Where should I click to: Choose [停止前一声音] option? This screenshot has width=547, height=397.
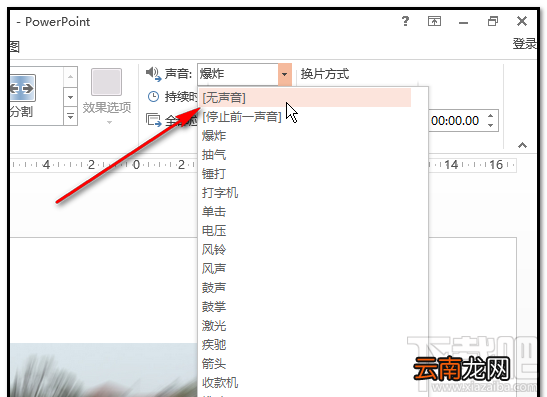(306, 117)
